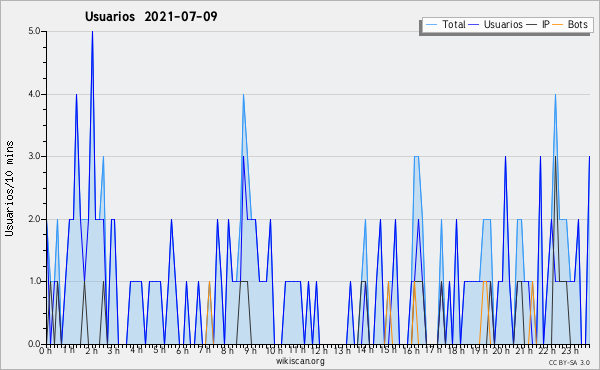The height and width of the screenshot is (370, 600).
Task: Click the 12 h x-axis label
Action: pos(319,351)
